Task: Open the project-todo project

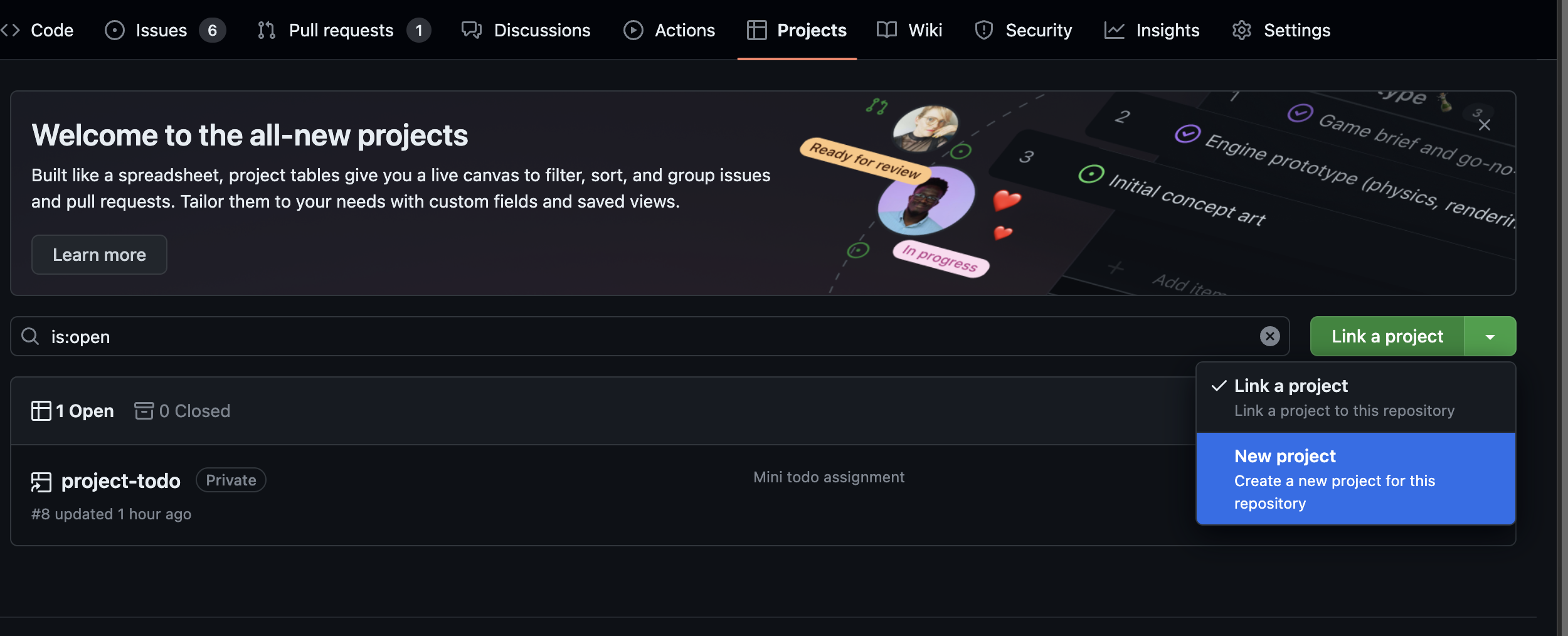Action: coord(121,480)
